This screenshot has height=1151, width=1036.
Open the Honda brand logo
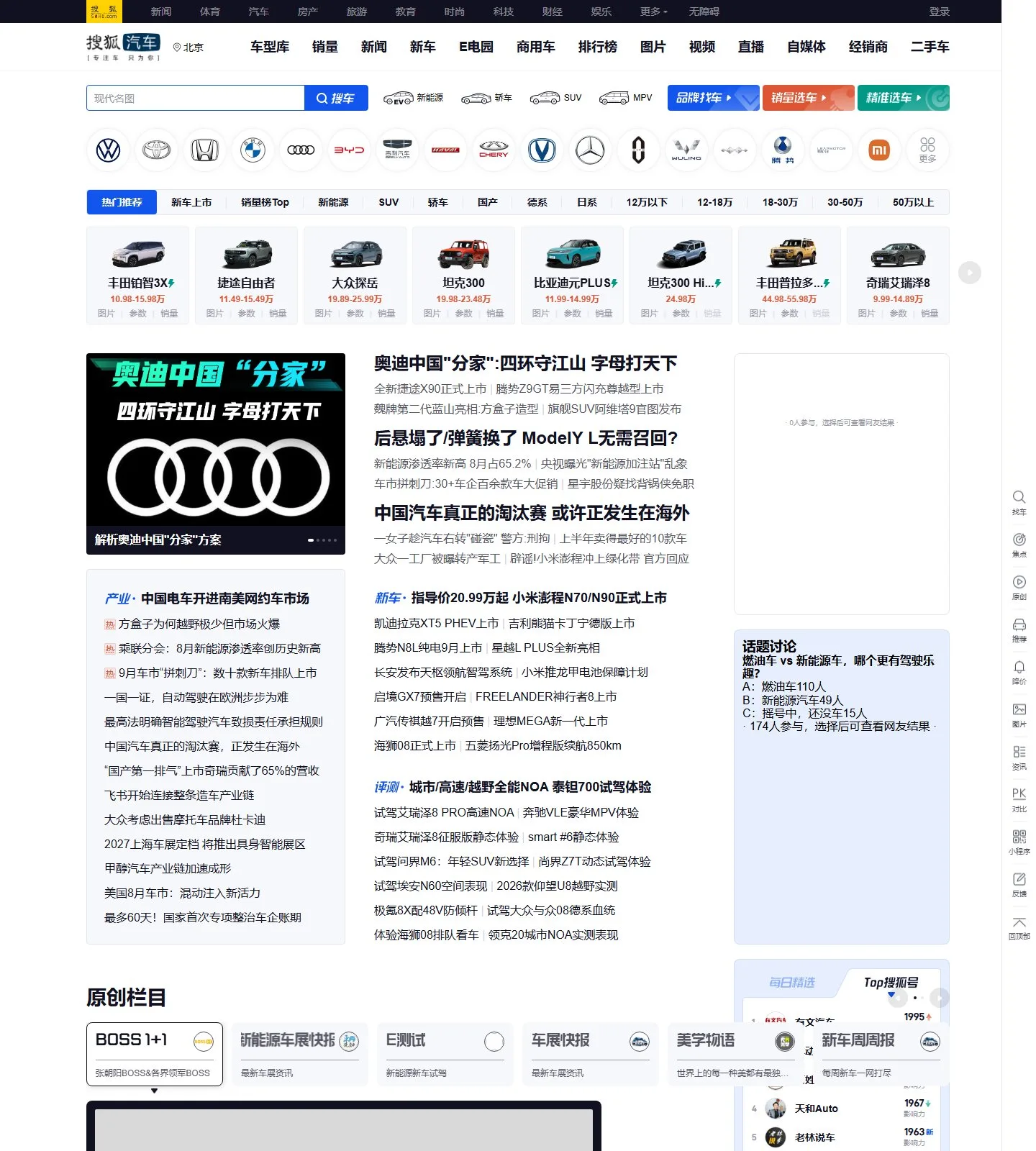click(204, 150)
